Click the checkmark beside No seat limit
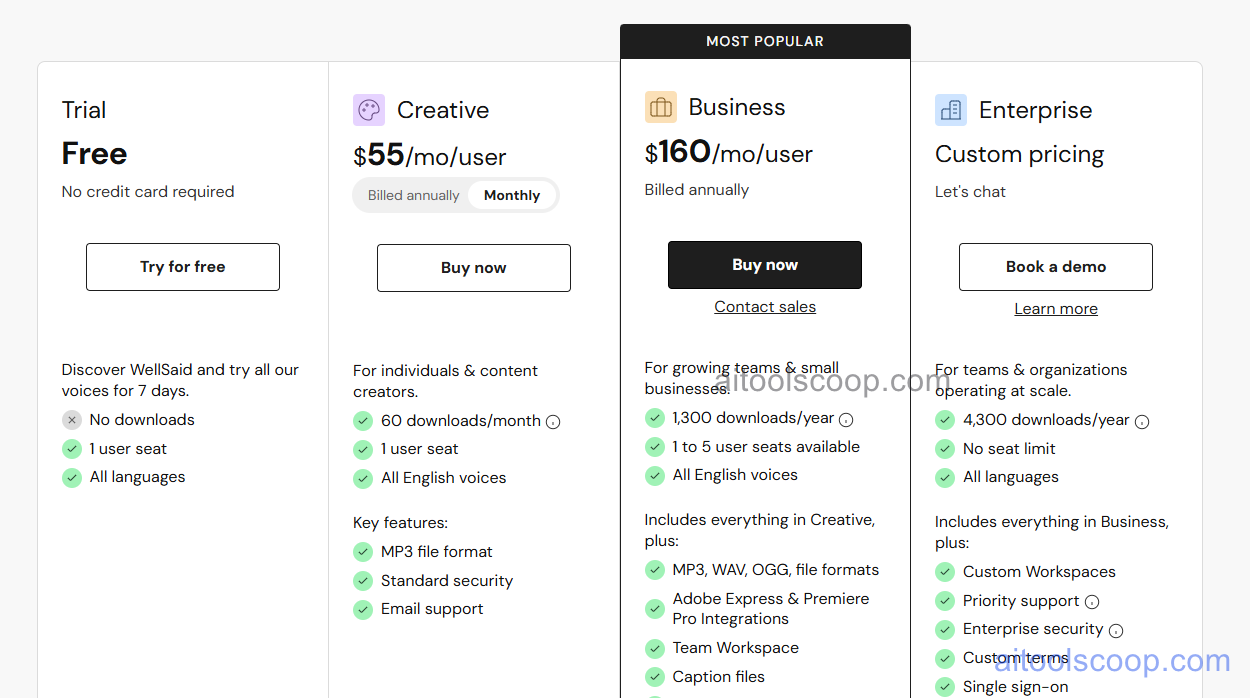Screen dimensions: 1250x698 click(945, 449)
